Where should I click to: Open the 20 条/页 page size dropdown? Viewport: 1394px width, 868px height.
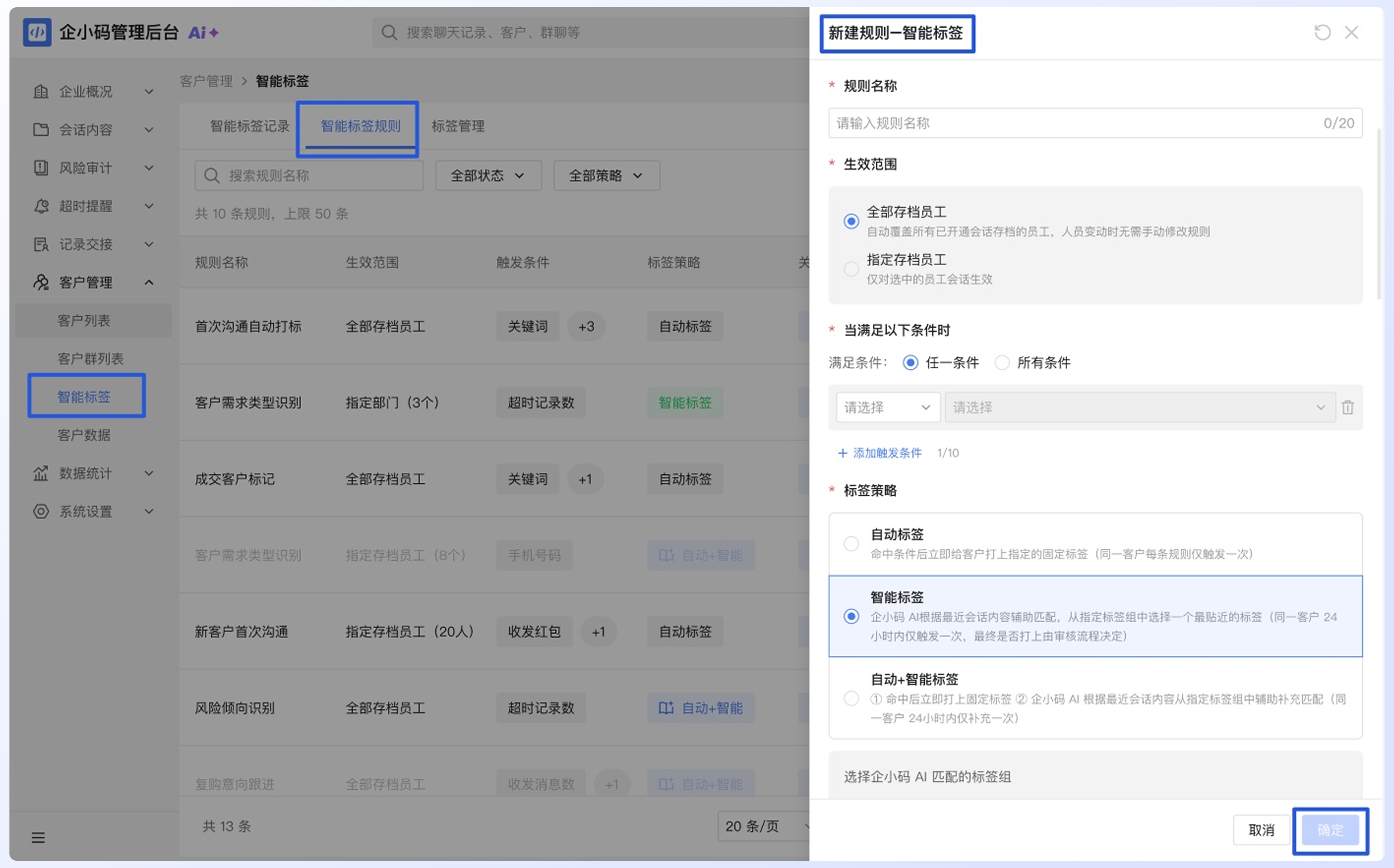763,827
